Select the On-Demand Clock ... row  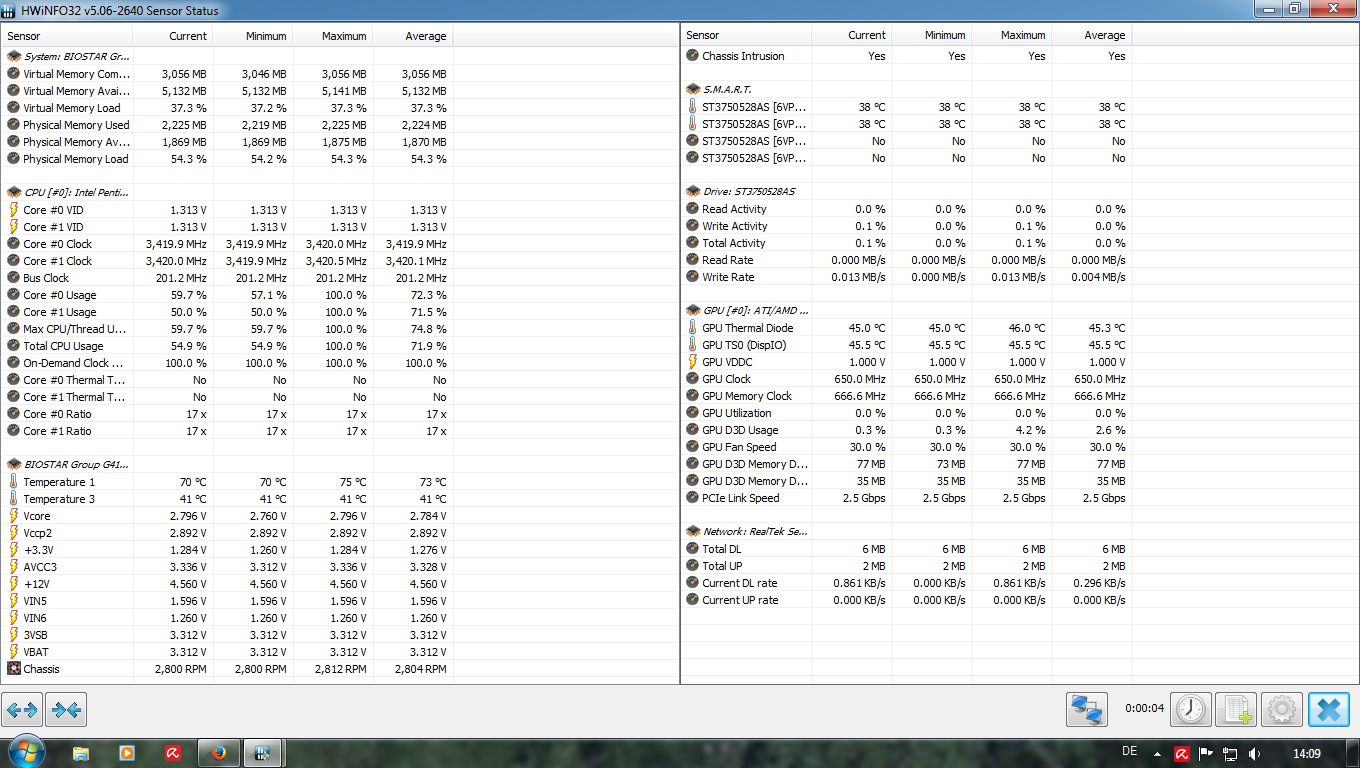tap(226, 363)
